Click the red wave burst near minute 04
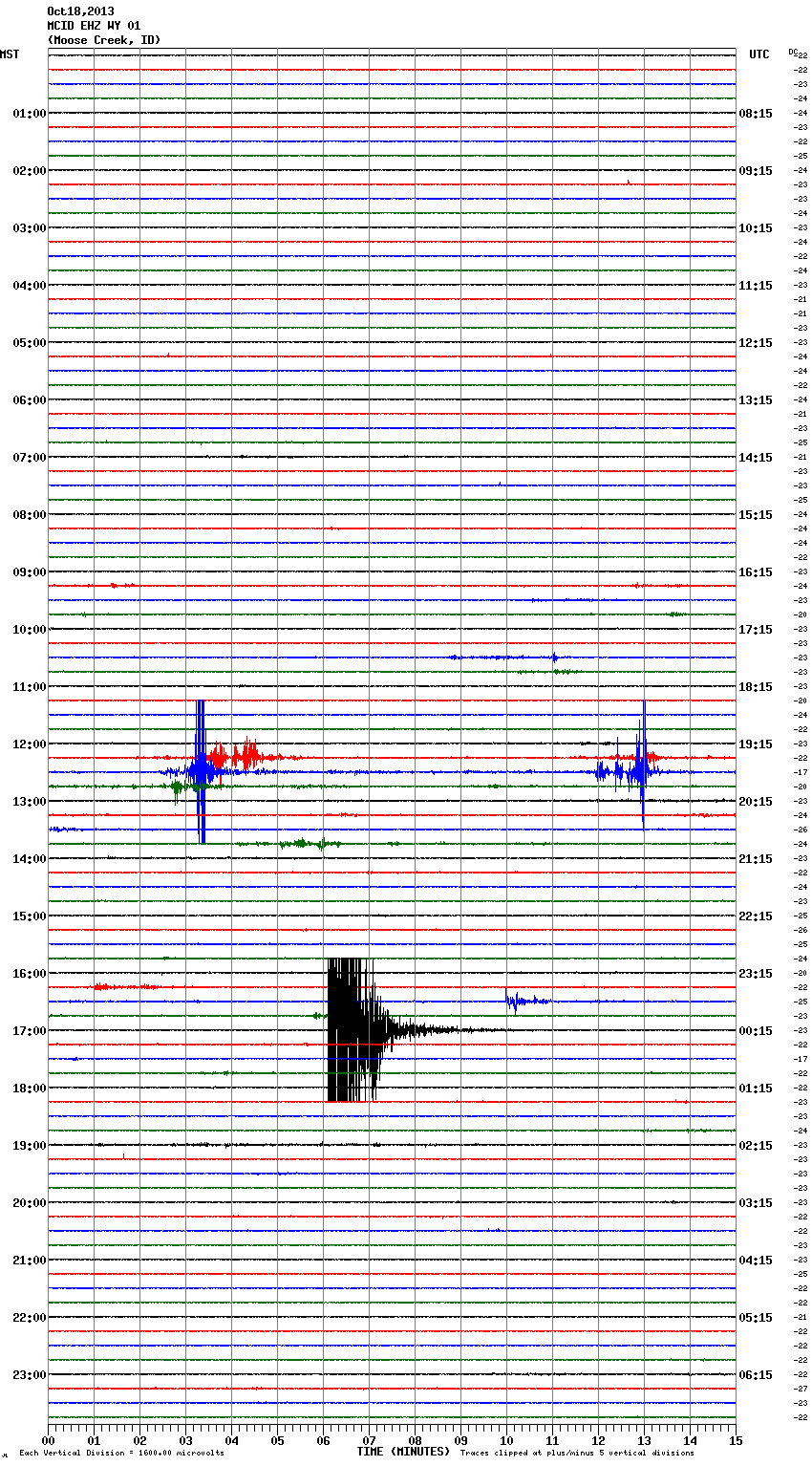 [249, 757]
